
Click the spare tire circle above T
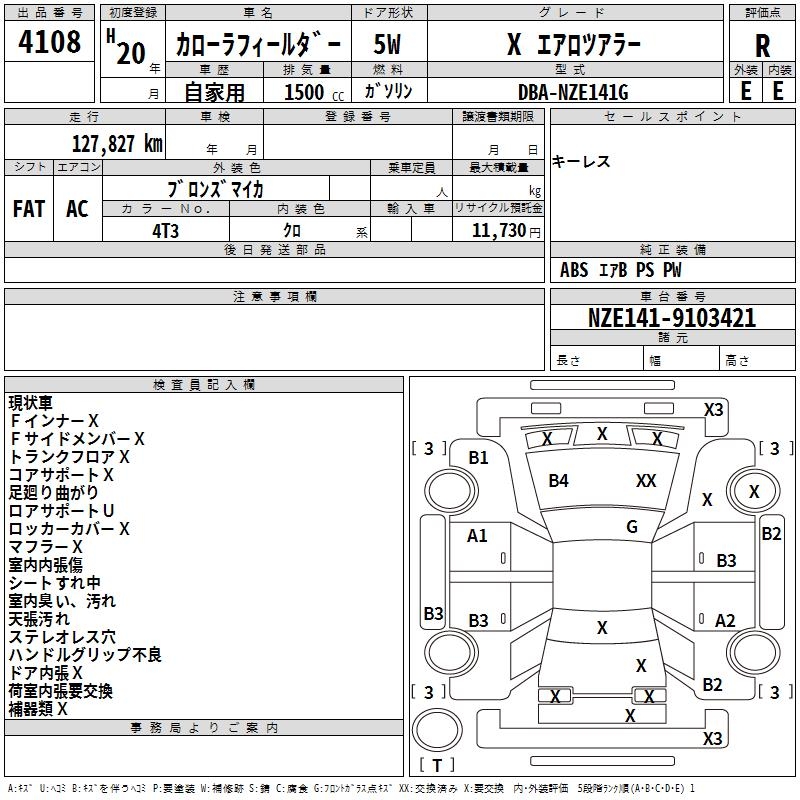(x=437, y=730)
